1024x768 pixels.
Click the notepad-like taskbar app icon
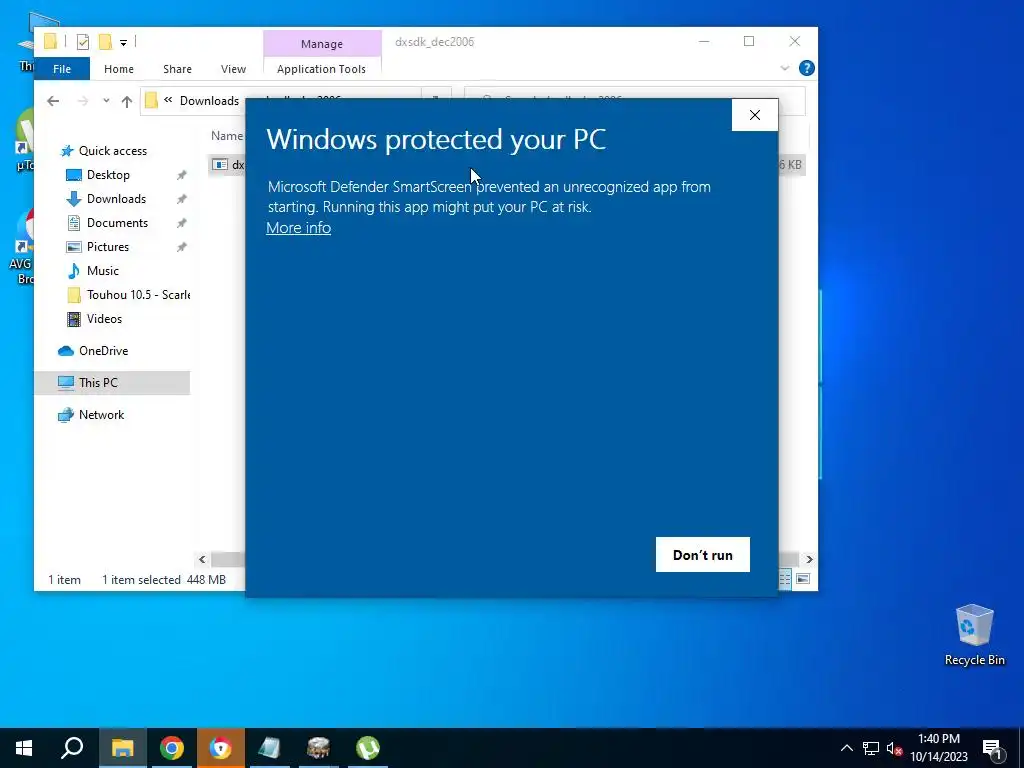270,748
